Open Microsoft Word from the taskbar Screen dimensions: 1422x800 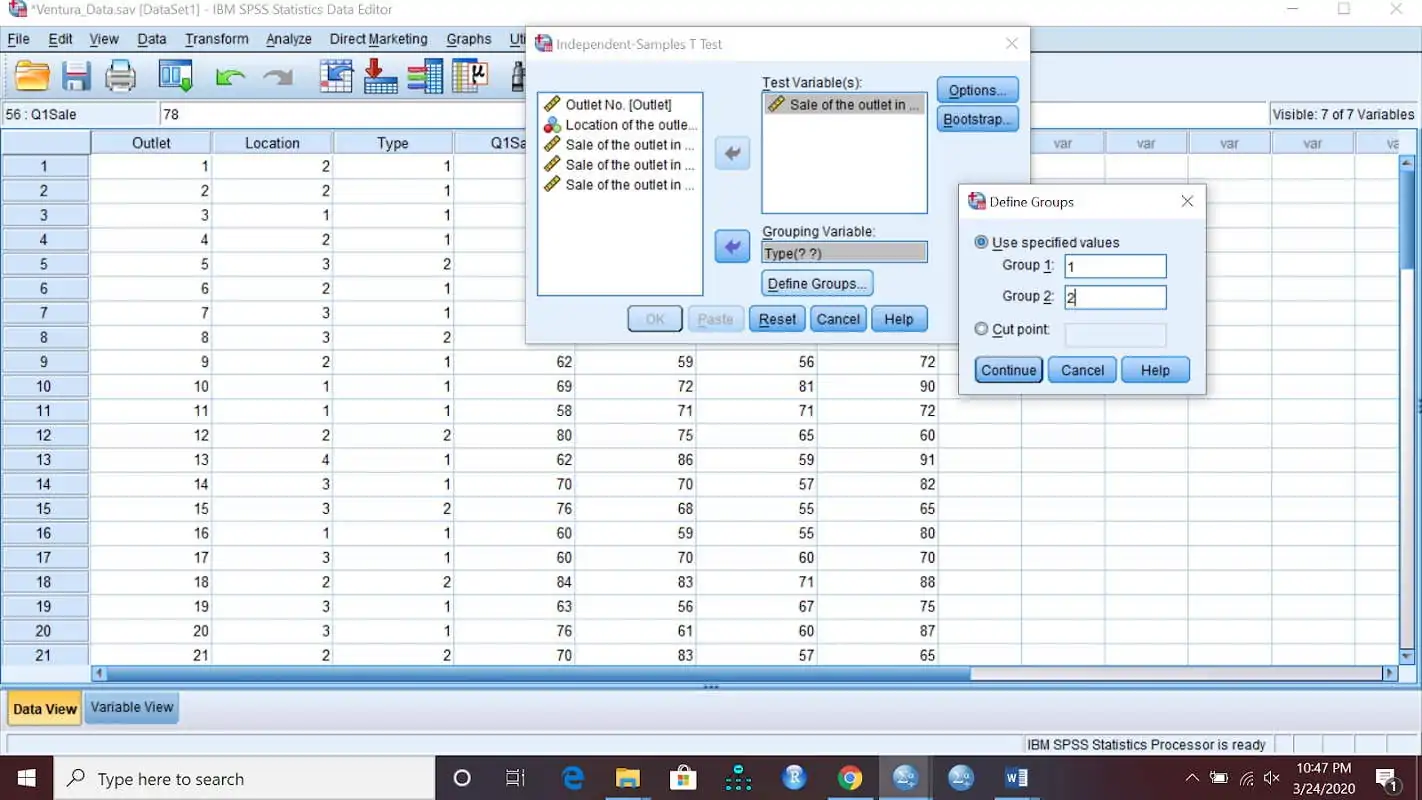[x=1016, y=778]
